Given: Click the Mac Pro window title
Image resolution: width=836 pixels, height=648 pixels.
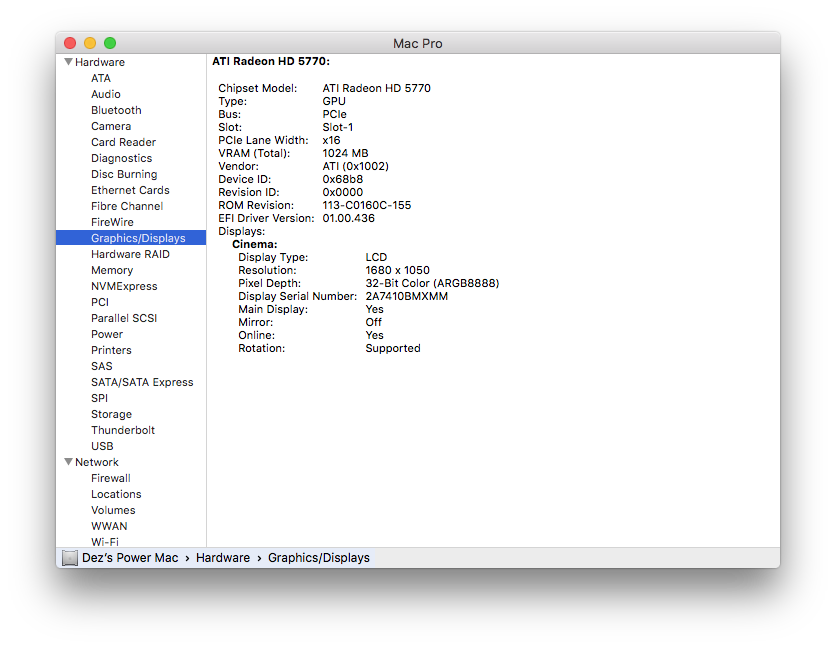Looking at the screenshot, I should coord(417,44).
